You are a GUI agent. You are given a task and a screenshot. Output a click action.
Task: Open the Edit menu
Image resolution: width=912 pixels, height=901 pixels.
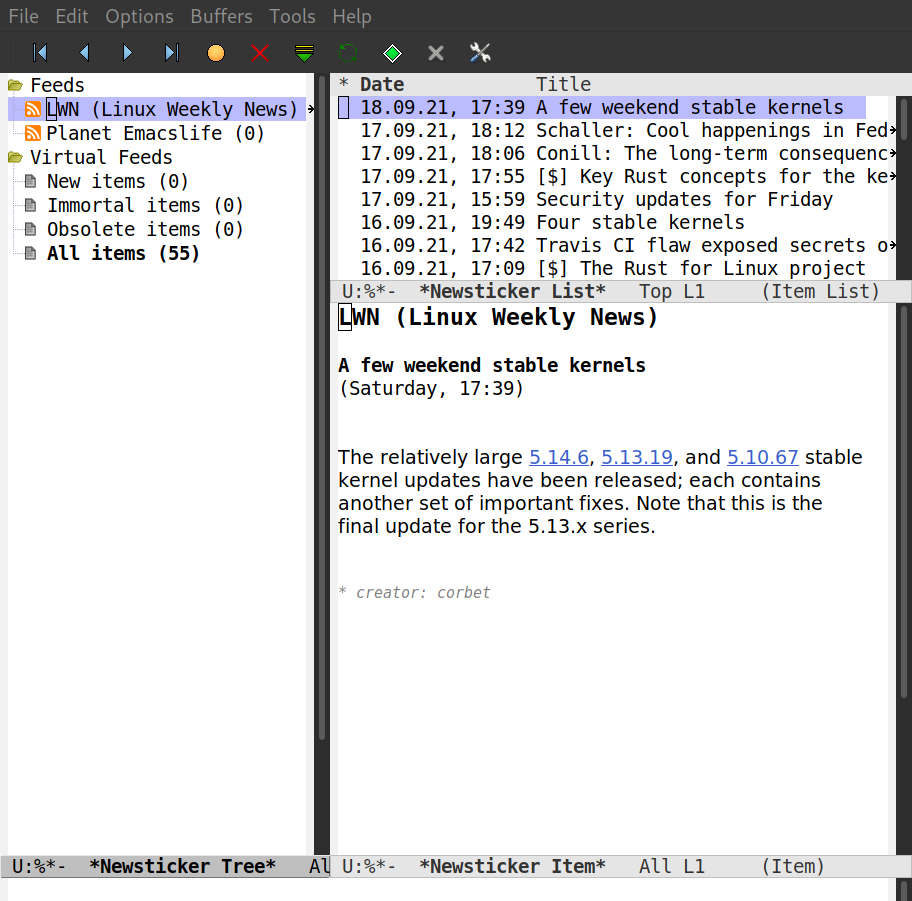tap(72, 16)
